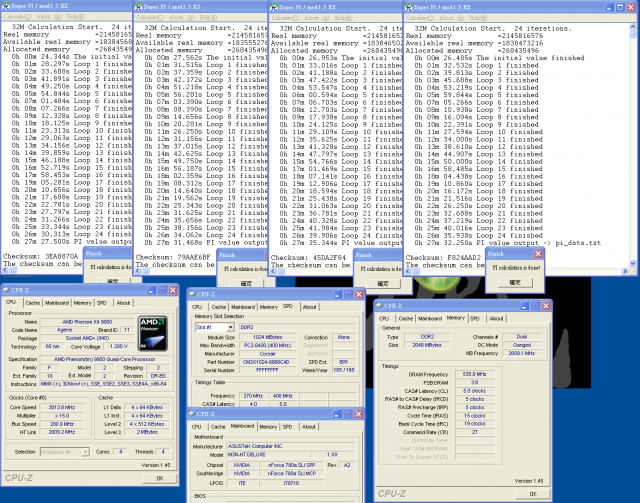Select Cache tab in CPU-Z Mainboard window
This screenshot has height=503, width=640.
coord(218,427)
